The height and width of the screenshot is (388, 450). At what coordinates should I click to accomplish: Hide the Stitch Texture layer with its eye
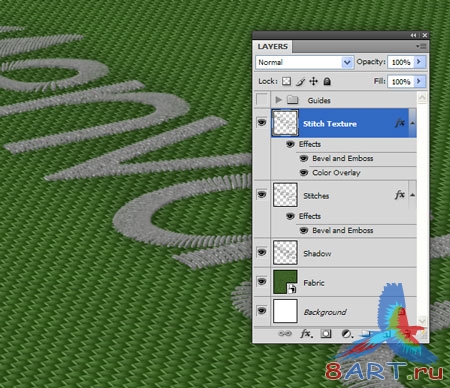262,122
